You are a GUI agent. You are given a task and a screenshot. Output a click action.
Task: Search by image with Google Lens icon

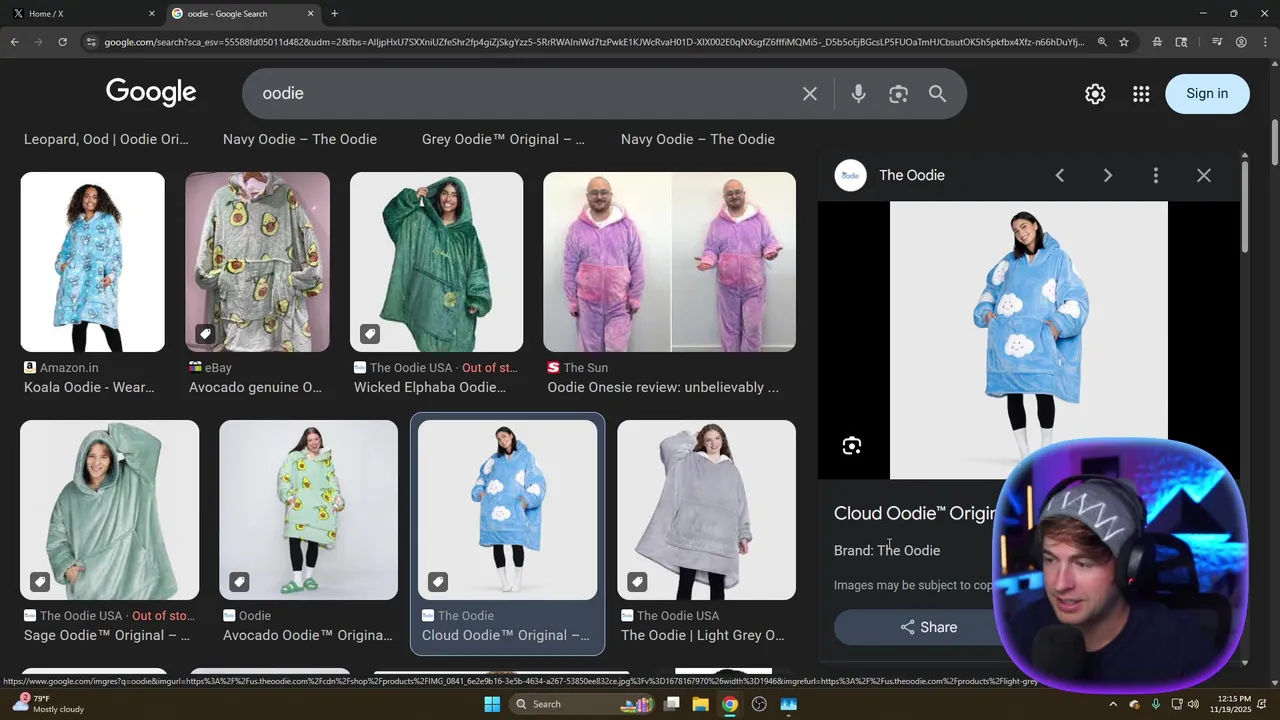[898, 93]
